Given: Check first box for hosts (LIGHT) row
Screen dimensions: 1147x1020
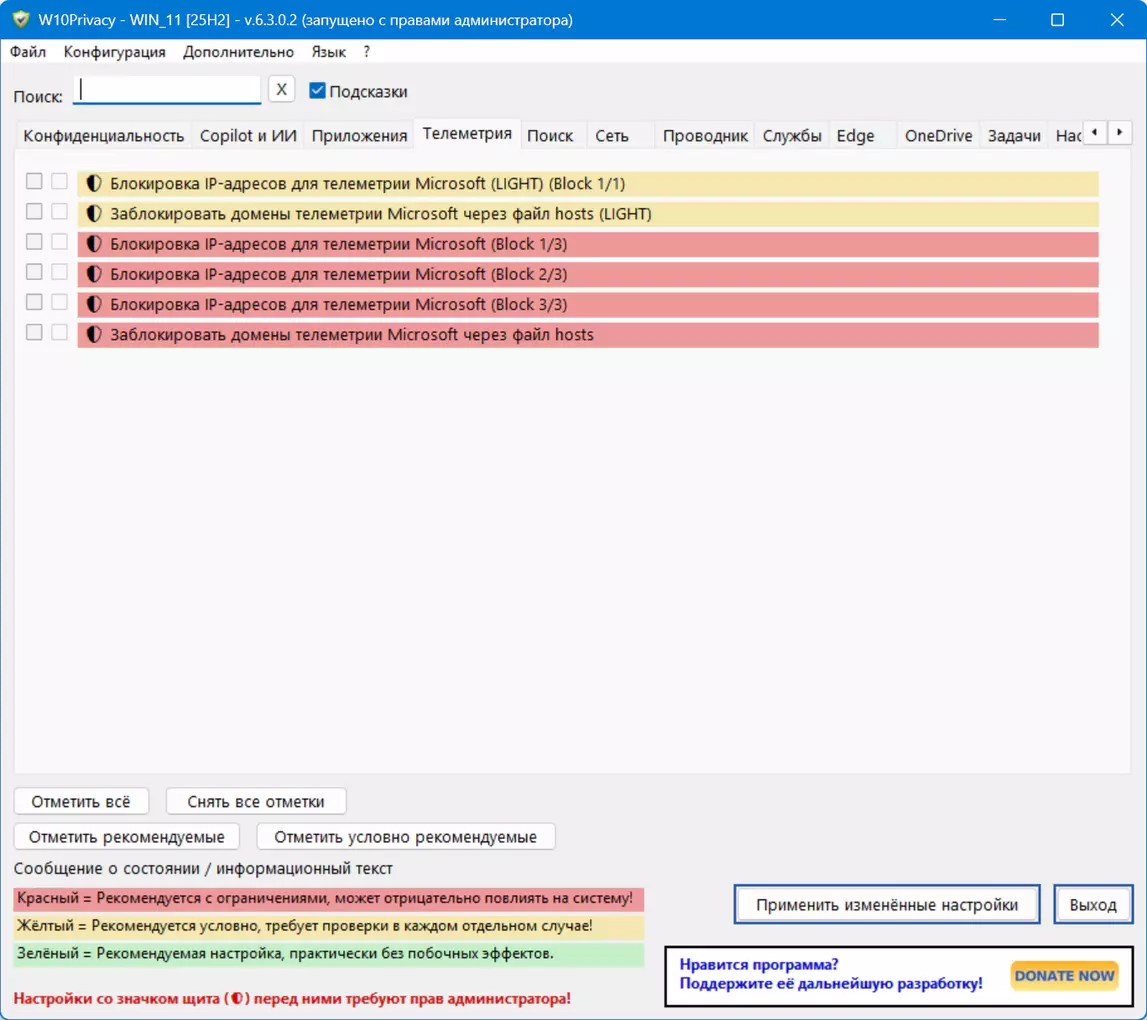Looking at the screenshot, I should [x=34, y=211].
